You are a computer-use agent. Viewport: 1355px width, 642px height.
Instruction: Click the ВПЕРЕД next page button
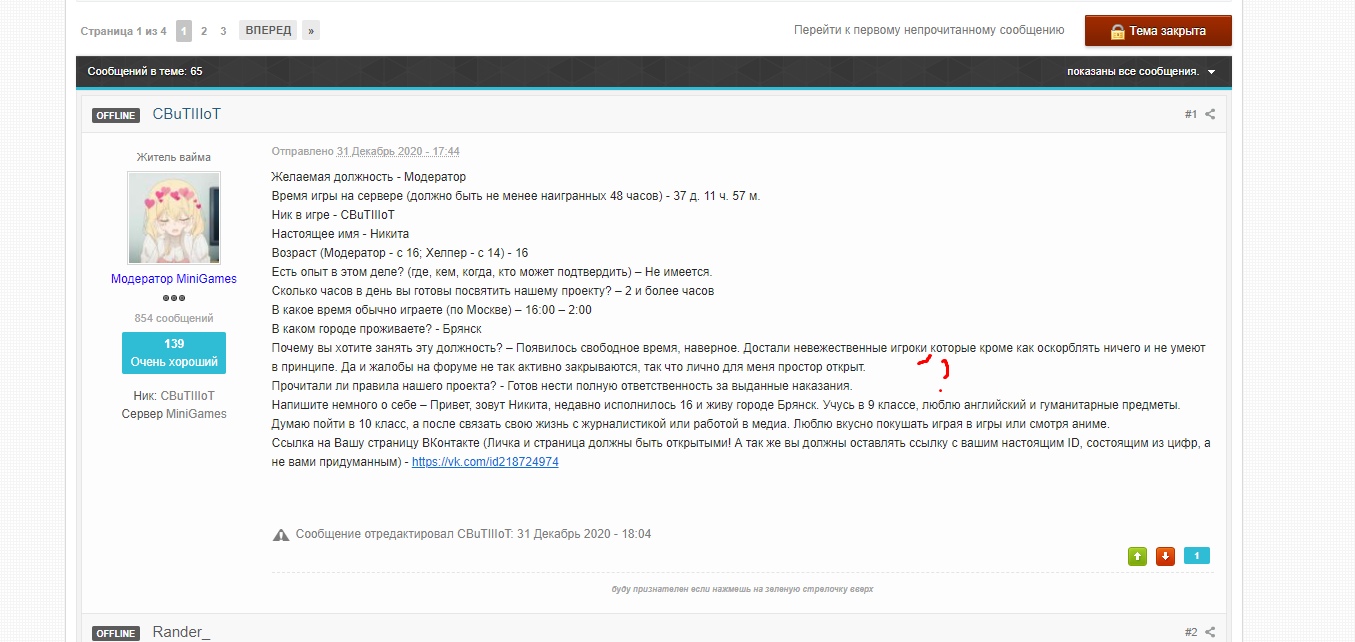point(268,30)
